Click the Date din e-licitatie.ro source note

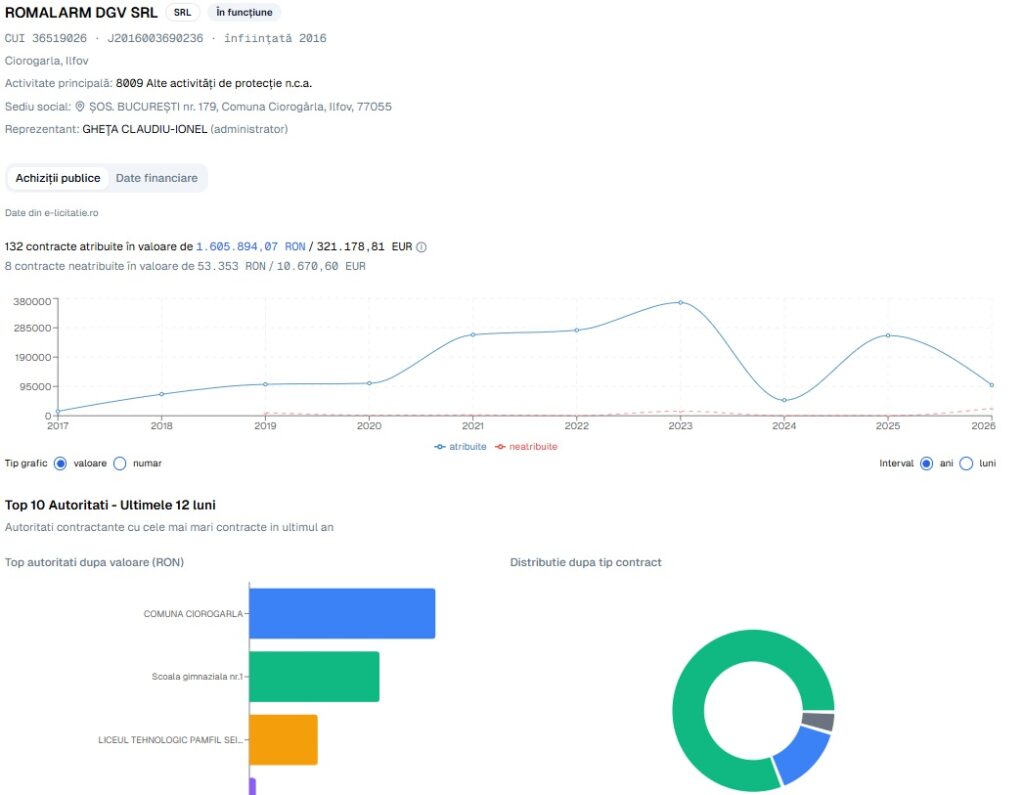click(x=52, y=212)
